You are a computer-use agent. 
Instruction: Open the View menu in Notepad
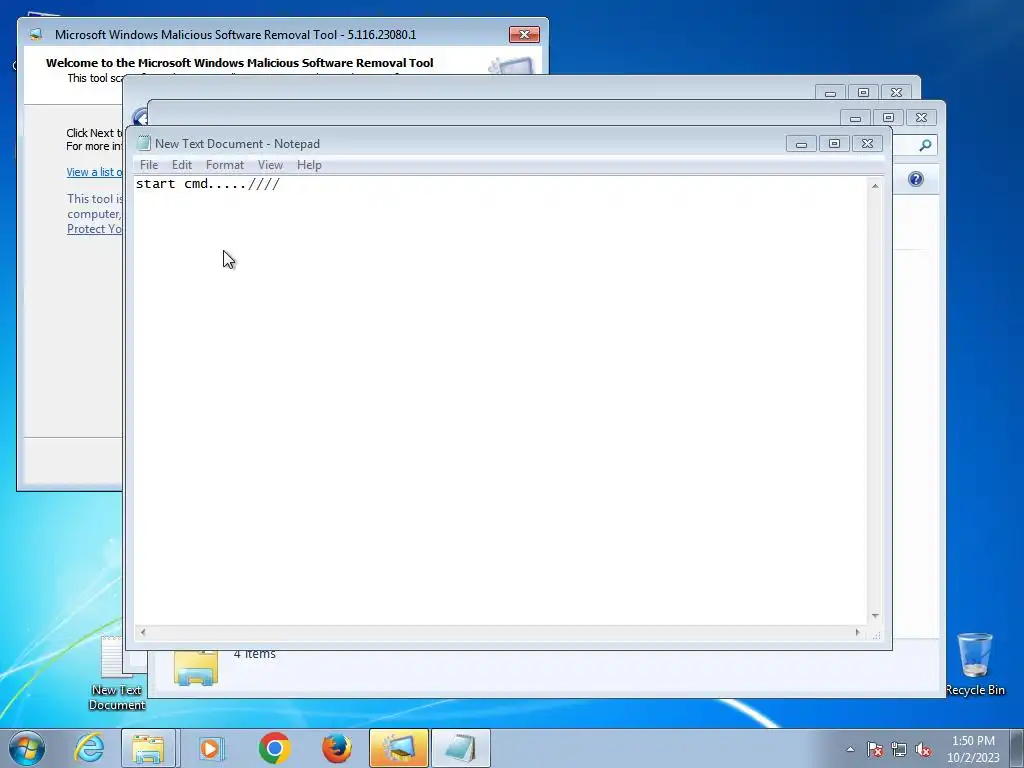coord(270,165)
